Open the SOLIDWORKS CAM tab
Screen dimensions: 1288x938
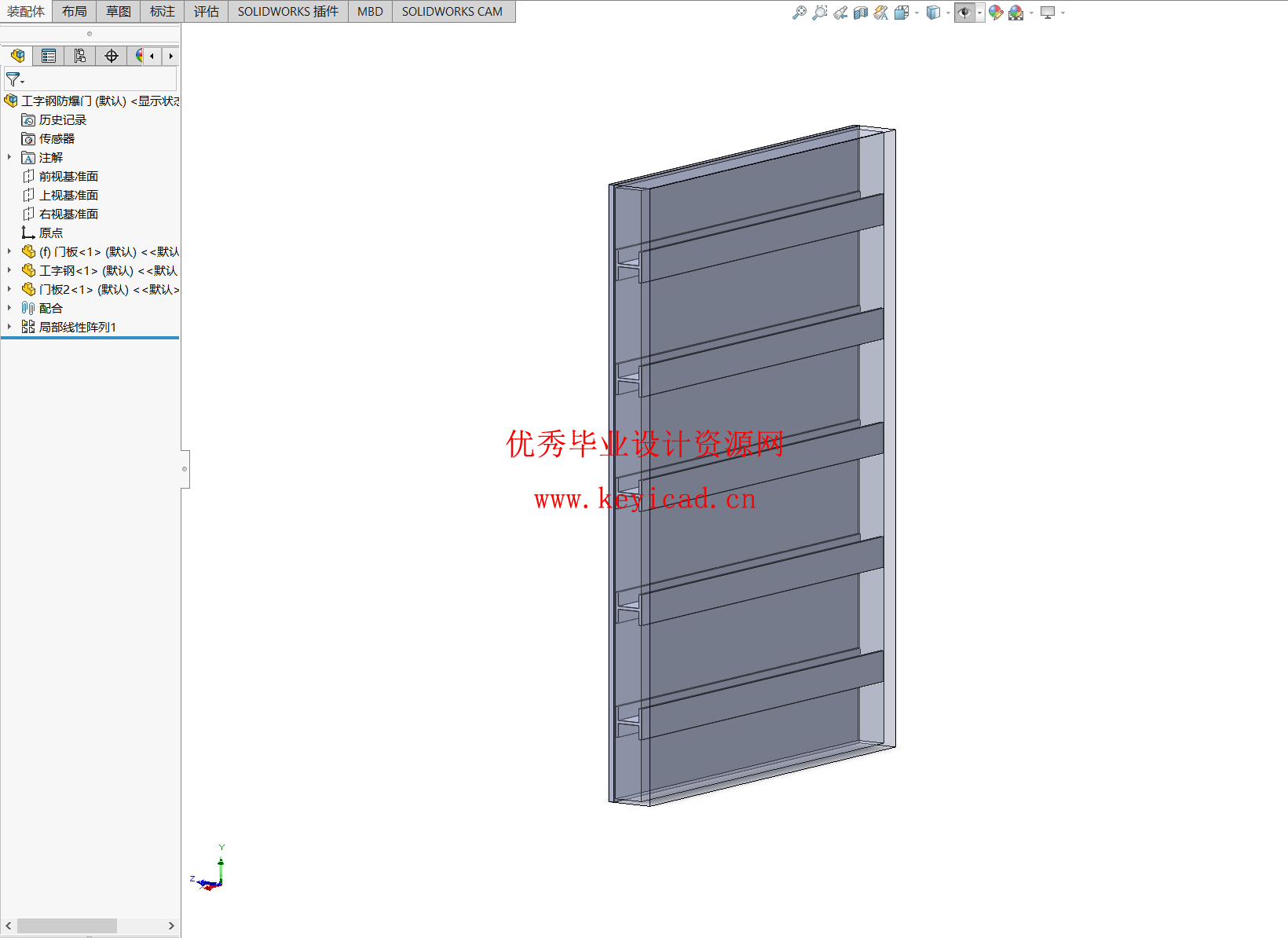452,11
